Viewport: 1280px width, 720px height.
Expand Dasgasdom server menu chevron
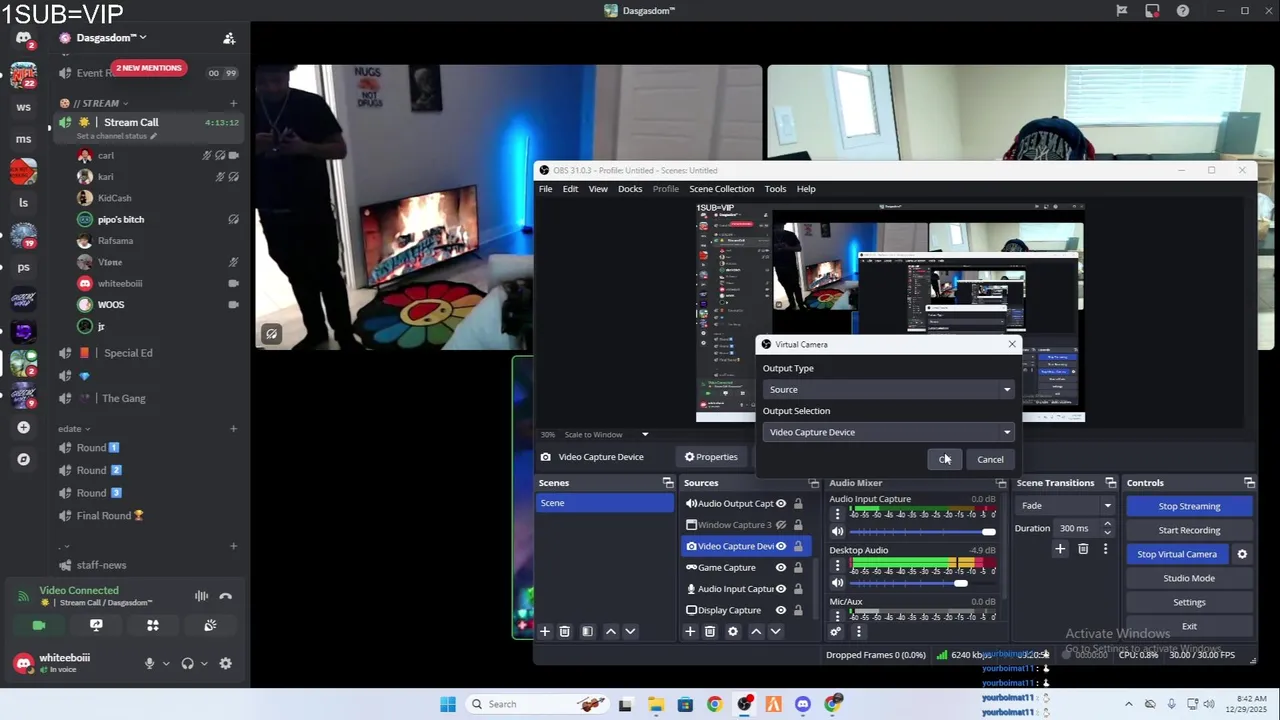[143, 38]
